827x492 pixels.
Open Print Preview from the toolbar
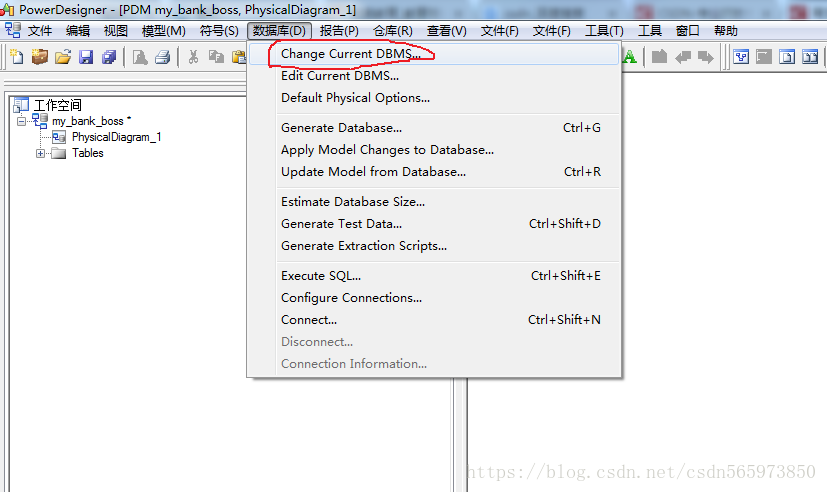pos(140,56)
